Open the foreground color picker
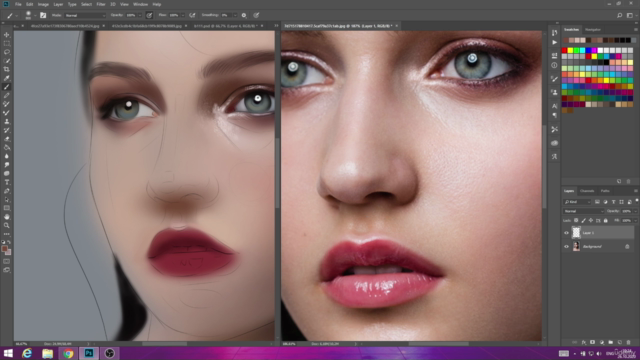The image size is (640, 360). pos(4,249)
